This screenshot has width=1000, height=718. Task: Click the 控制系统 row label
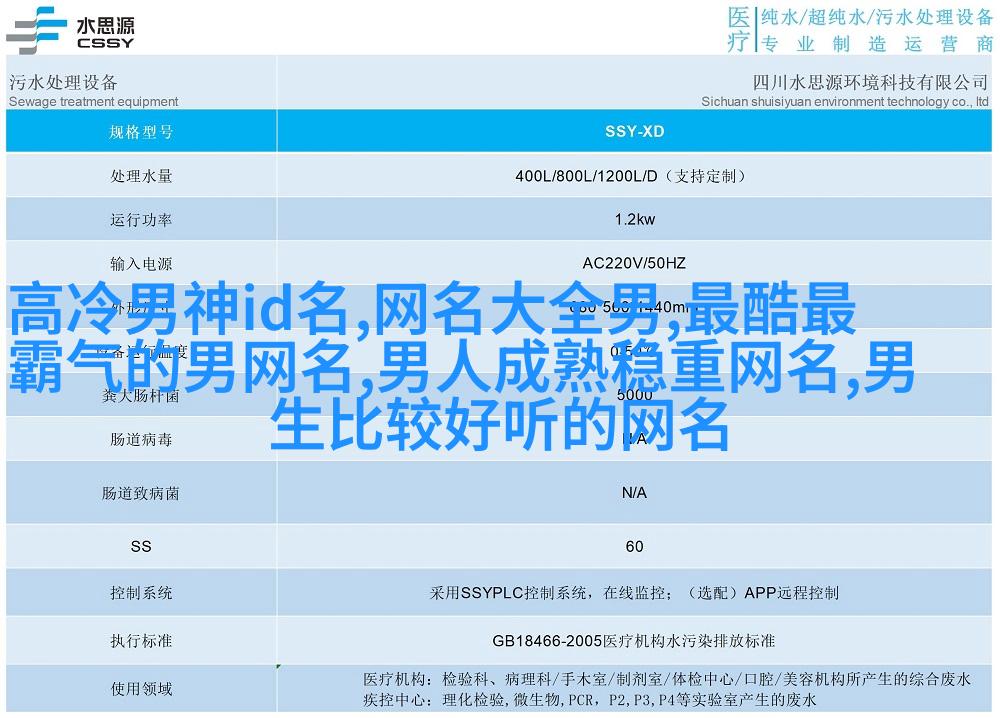141,593
